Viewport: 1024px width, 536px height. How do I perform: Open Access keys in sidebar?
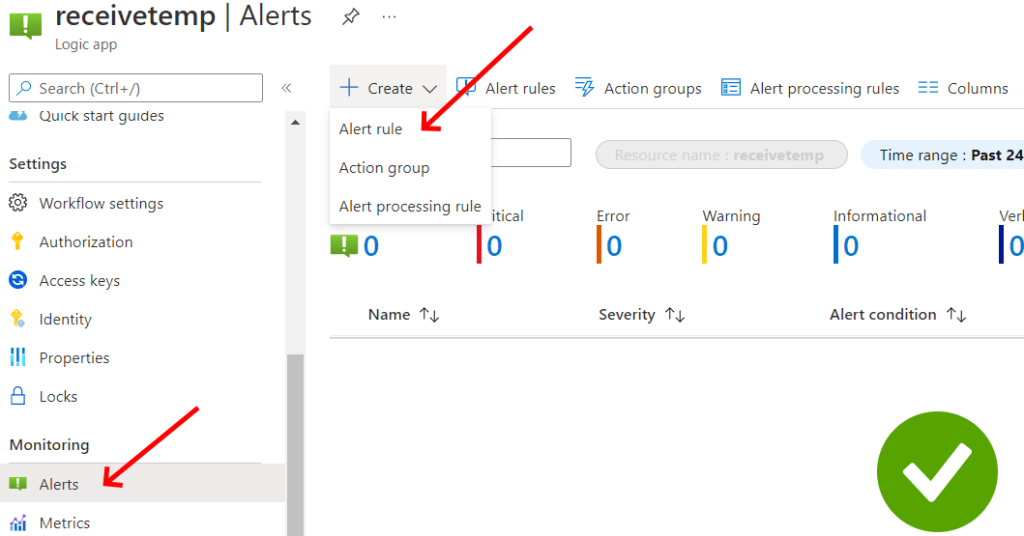click(79, 281)
